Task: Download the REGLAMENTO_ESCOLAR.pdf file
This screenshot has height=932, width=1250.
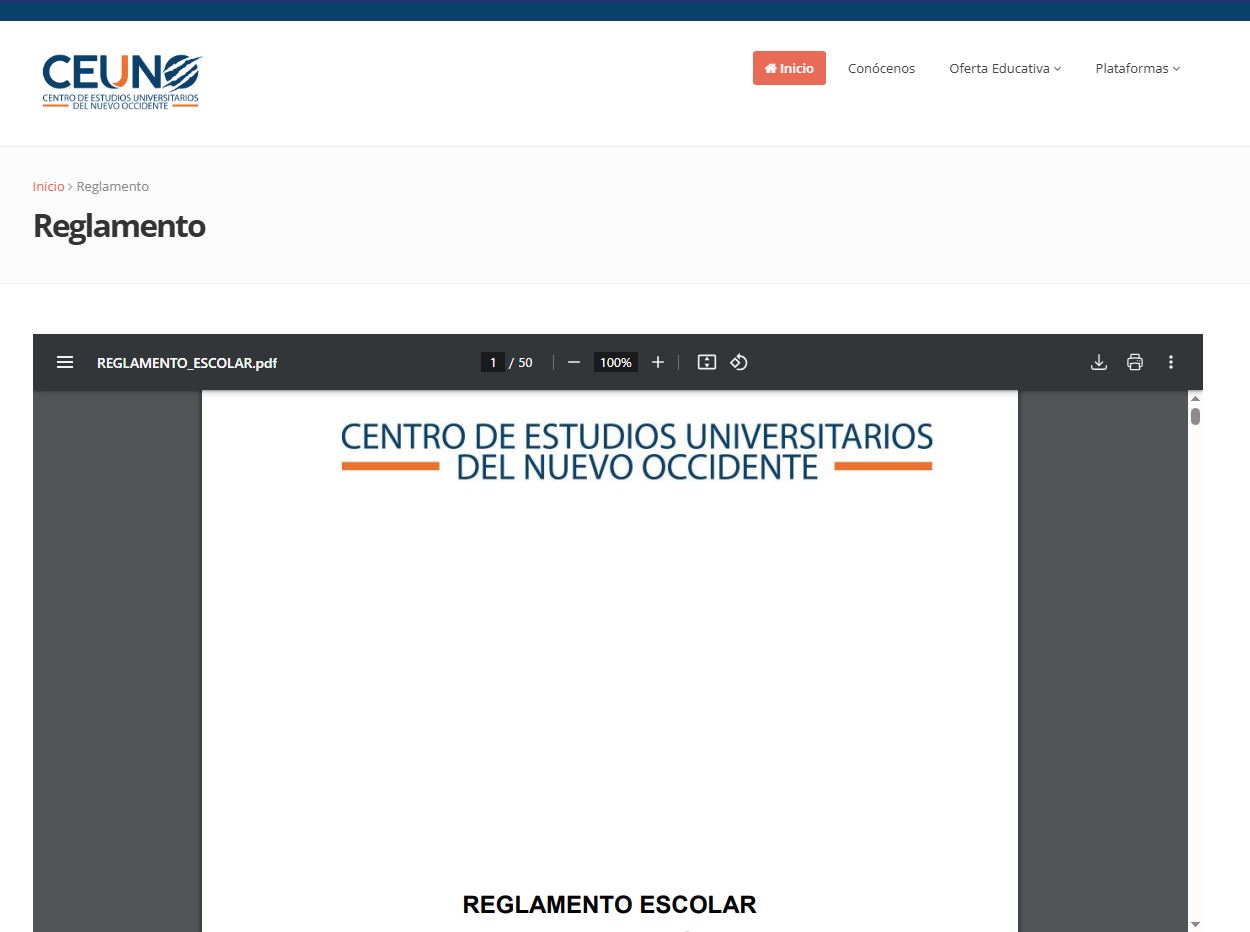Action: (1098, 362)
